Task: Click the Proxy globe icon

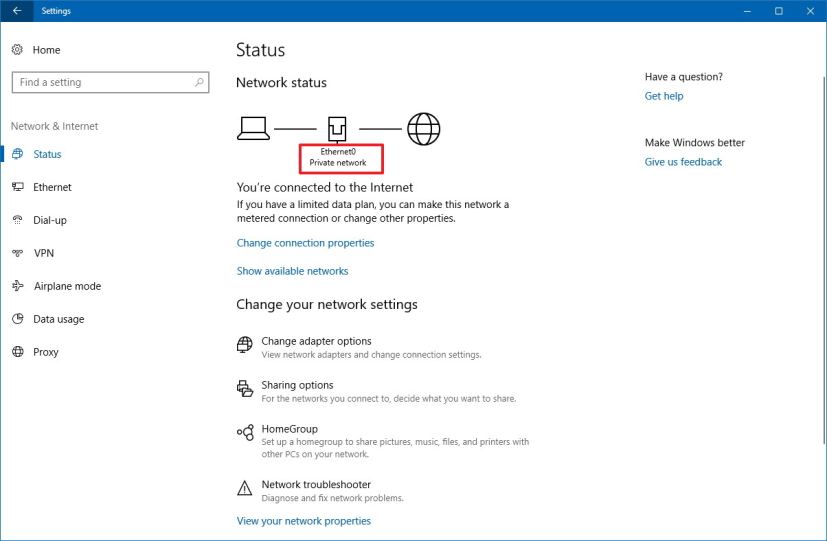Action: click(17, 352)
